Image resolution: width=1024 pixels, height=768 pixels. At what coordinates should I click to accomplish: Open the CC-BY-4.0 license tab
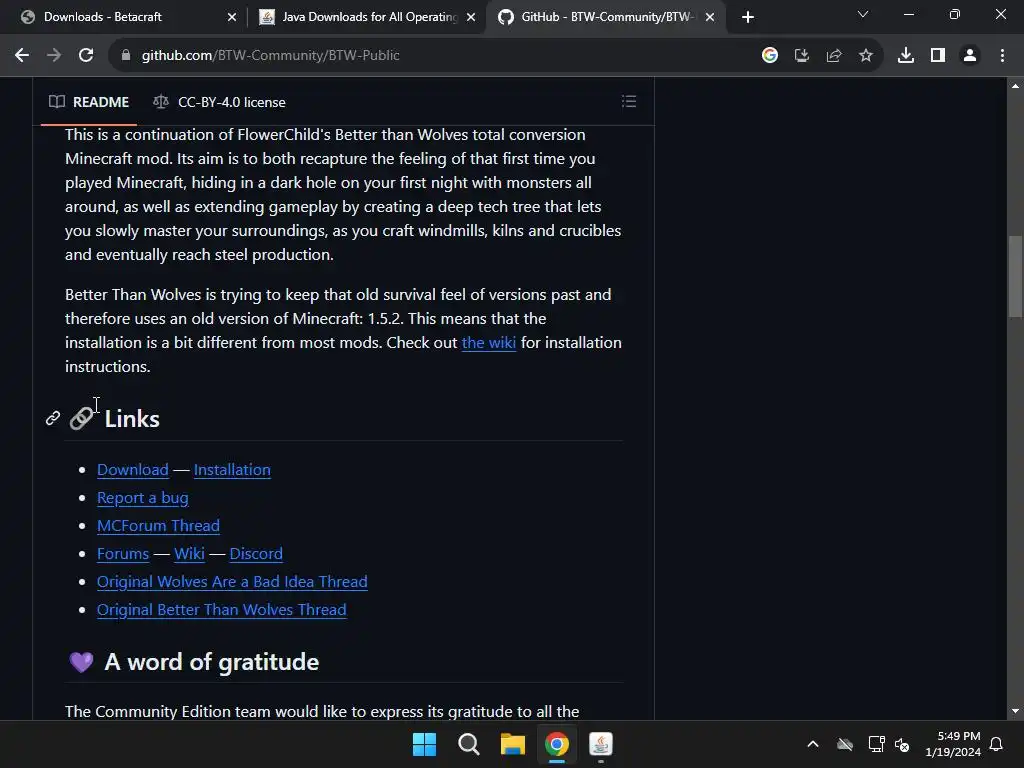pyautogui.click(x=219, y=102)
